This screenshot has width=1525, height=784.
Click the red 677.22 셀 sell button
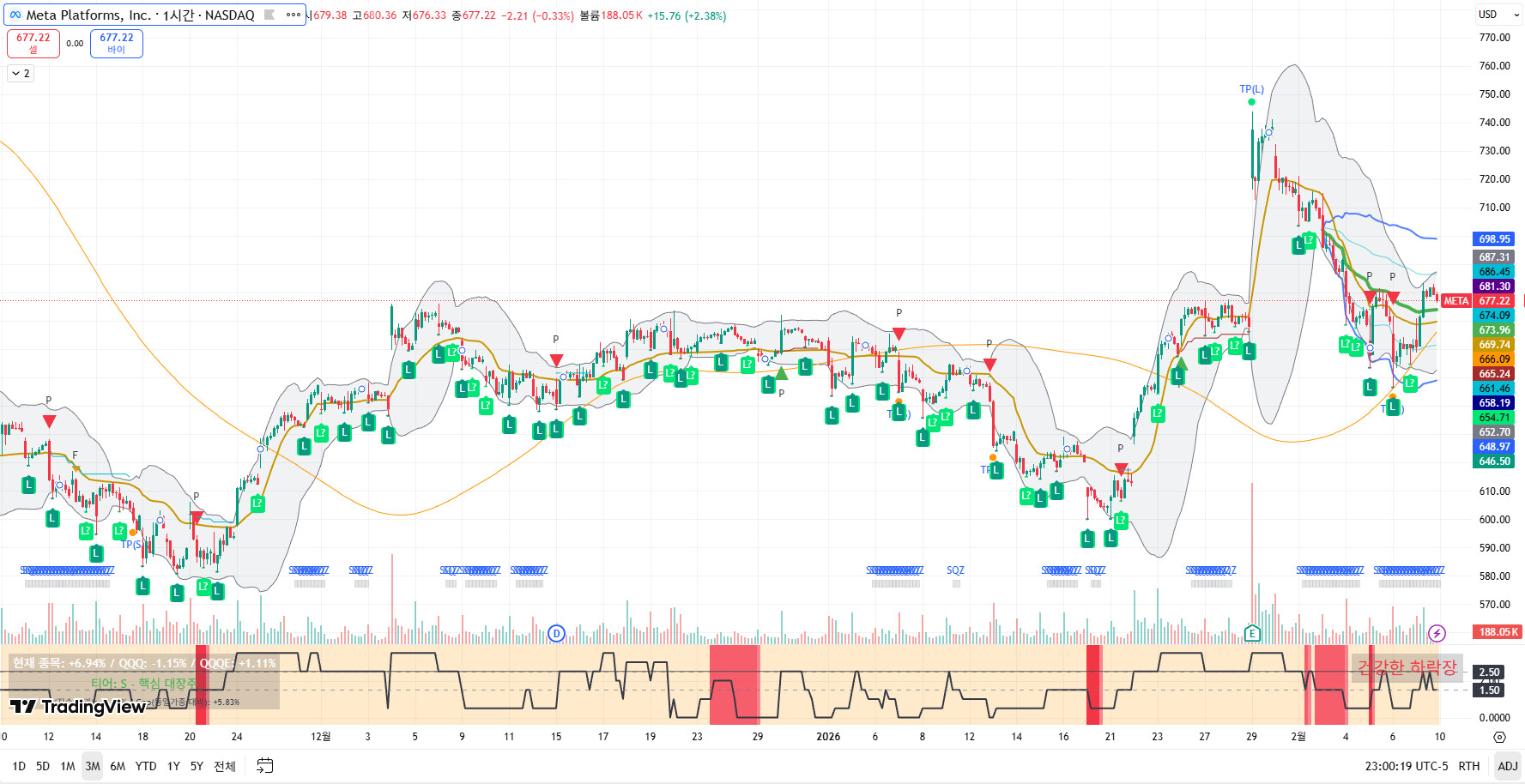(33, 43)
